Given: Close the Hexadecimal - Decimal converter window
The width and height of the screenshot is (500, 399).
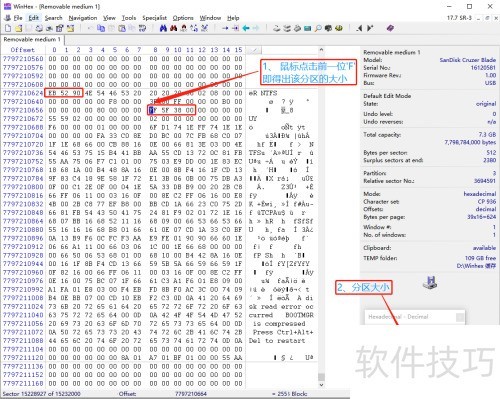Looking at the screenshot, I should [x=460, y=317].
